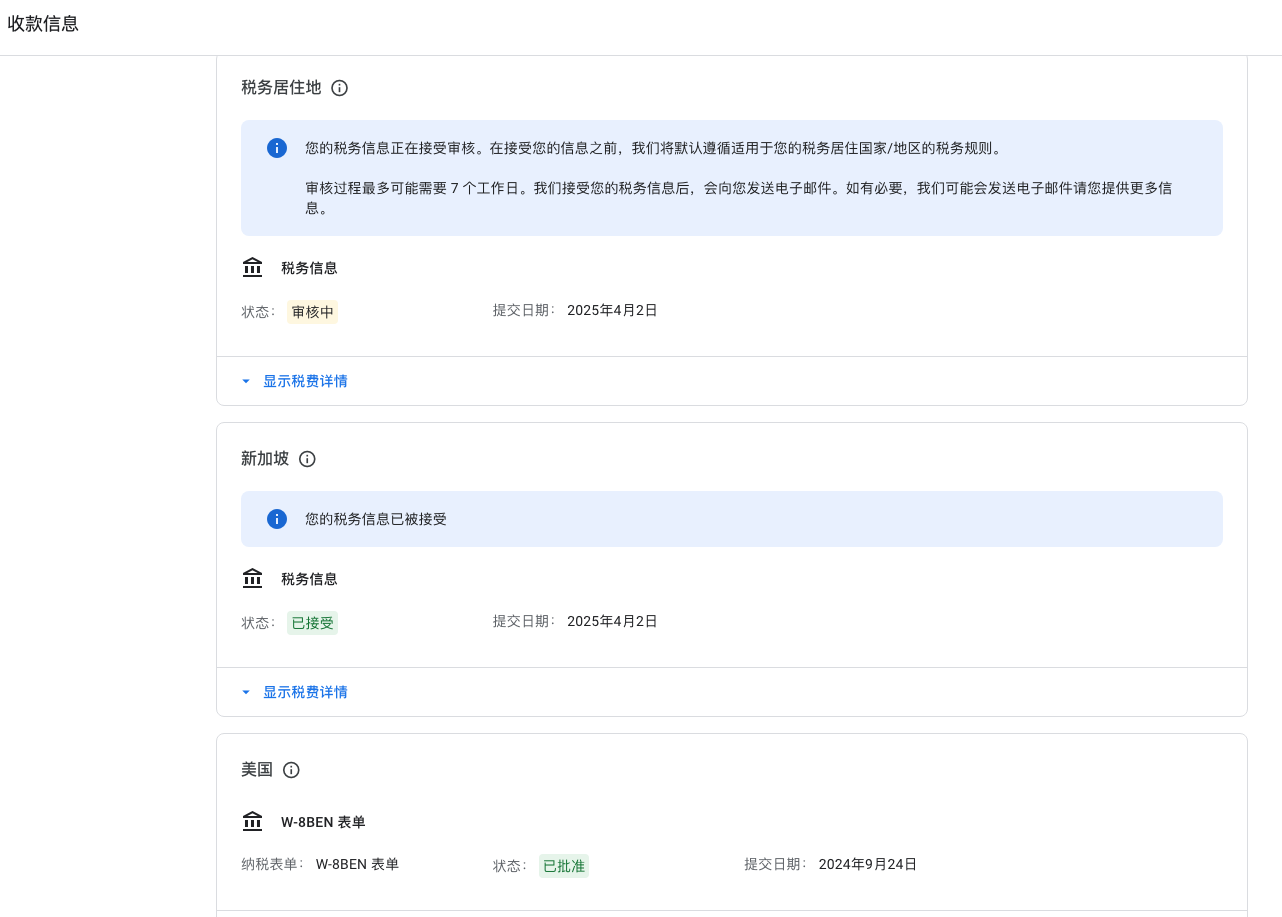Click the 收款信息 page title
This screenshot has width=1282, height=917.
(x=43, y=23)
